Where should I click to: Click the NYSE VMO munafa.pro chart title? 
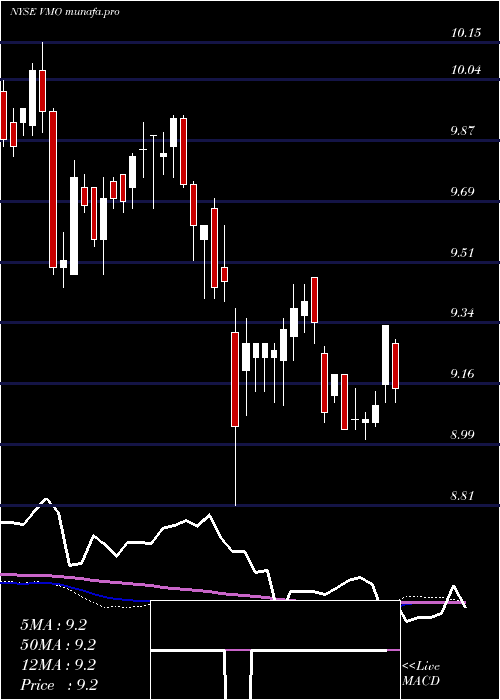coord(65,12)
